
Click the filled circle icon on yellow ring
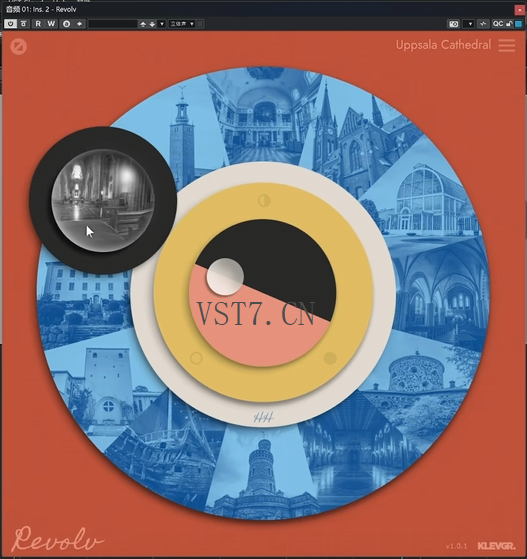330,358
